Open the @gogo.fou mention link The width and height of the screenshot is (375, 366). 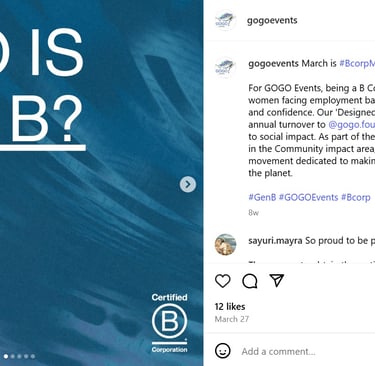352,125
